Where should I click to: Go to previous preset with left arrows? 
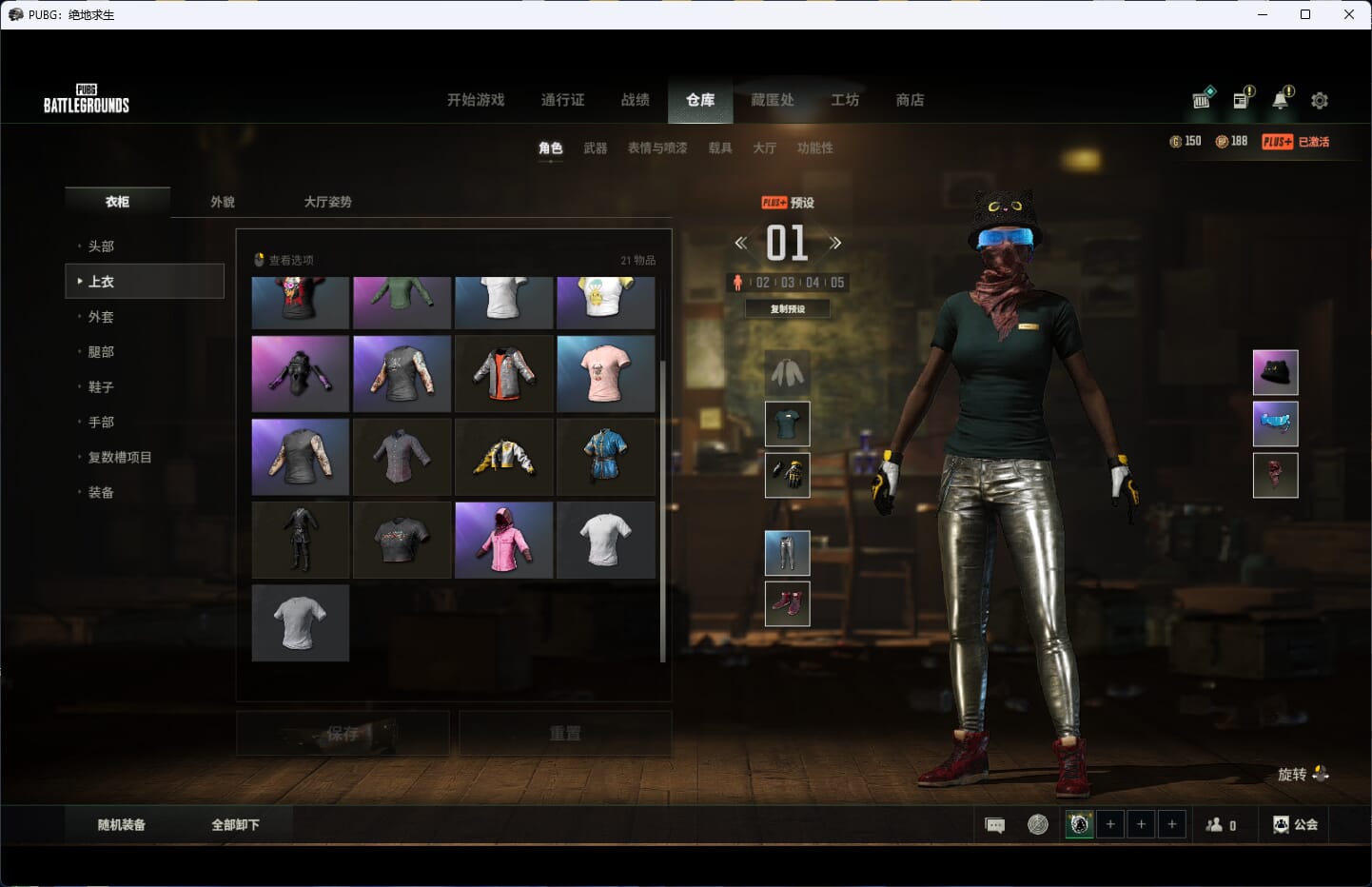tap(740, 243)
